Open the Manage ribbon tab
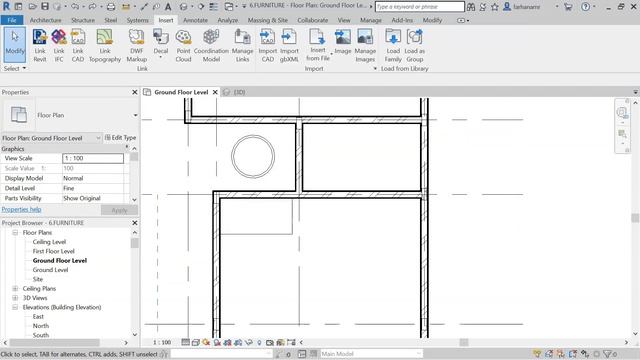The image size is (640, 360). 371,20
